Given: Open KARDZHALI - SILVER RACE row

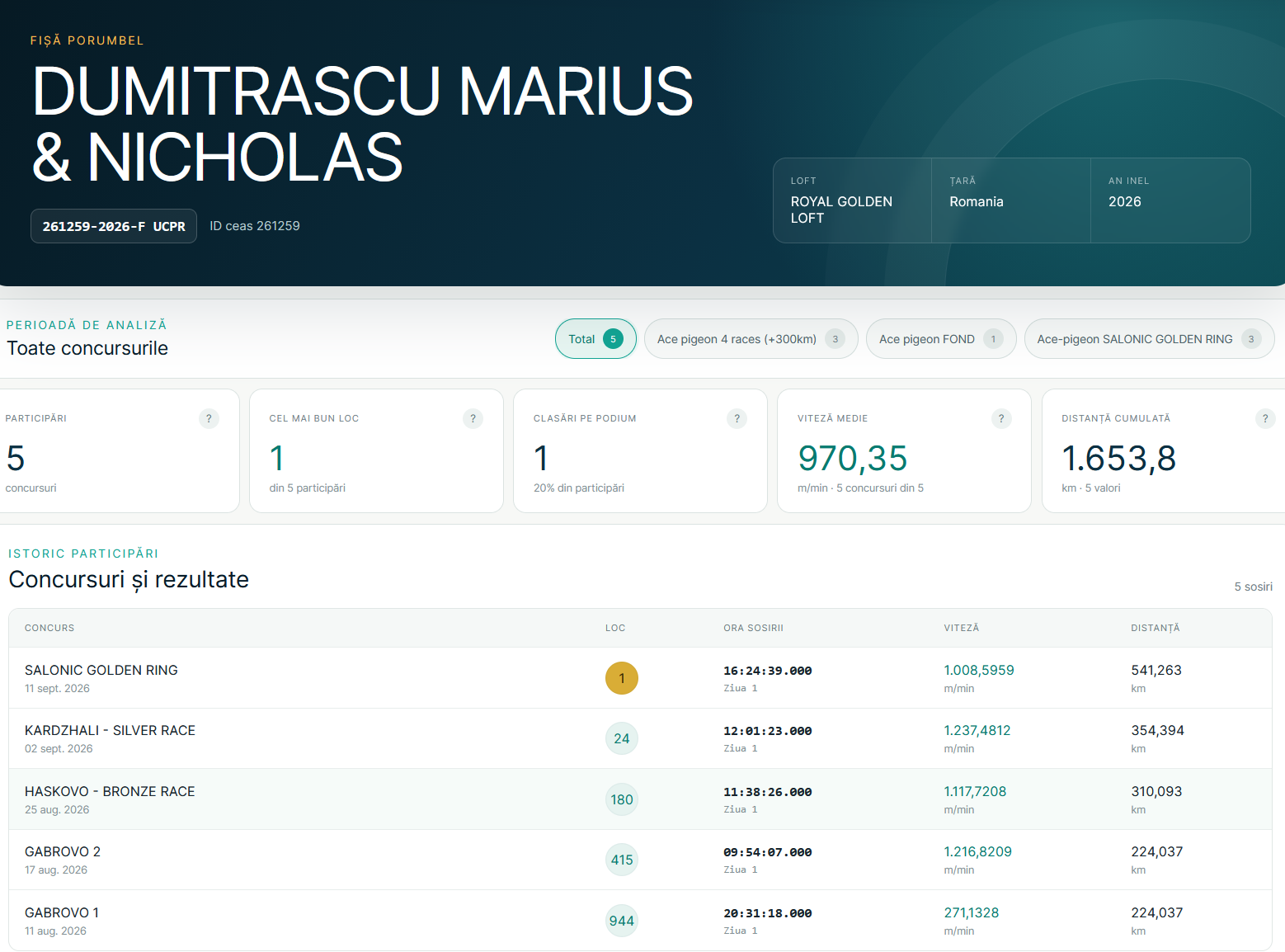Looking at the screenshot, I should pyautogui.click(x=640, y=738).
